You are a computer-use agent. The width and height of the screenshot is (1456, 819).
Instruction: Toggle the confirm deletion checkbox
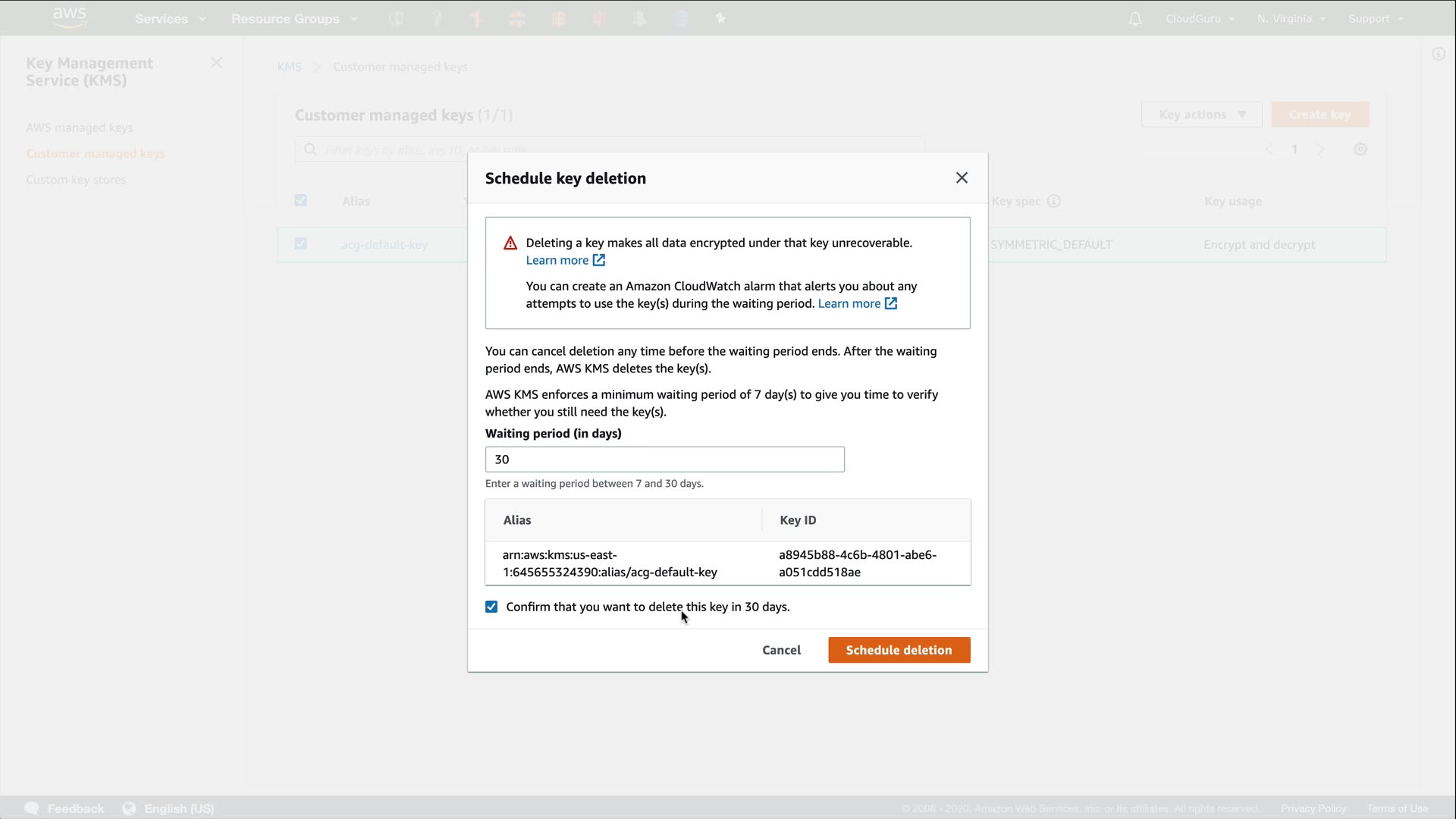(x=491, y=607)
